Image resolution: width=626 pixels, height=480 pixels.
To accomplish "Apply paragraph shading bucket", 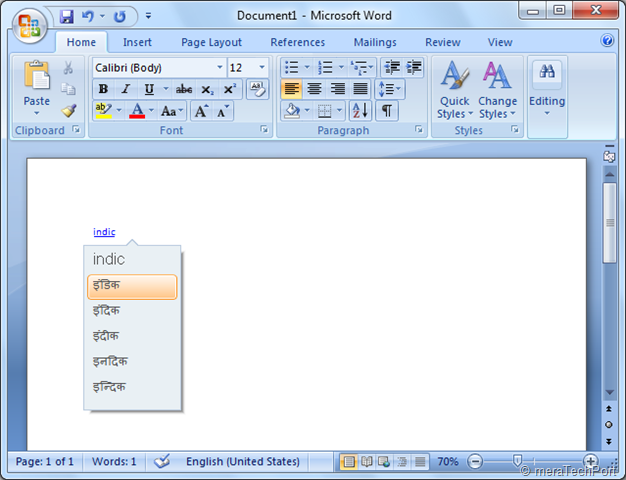I will click(292, 111).
